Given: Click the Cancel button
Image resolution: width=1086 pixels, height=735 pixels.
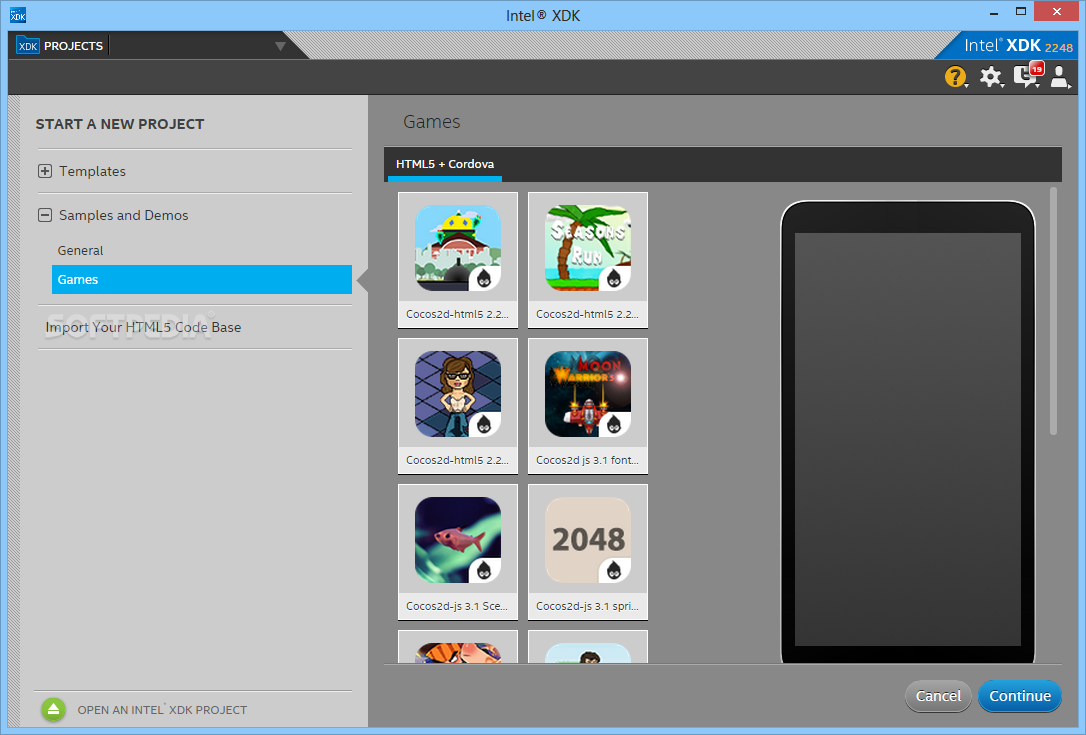Looking at the screenshot, I should (938, 696).
